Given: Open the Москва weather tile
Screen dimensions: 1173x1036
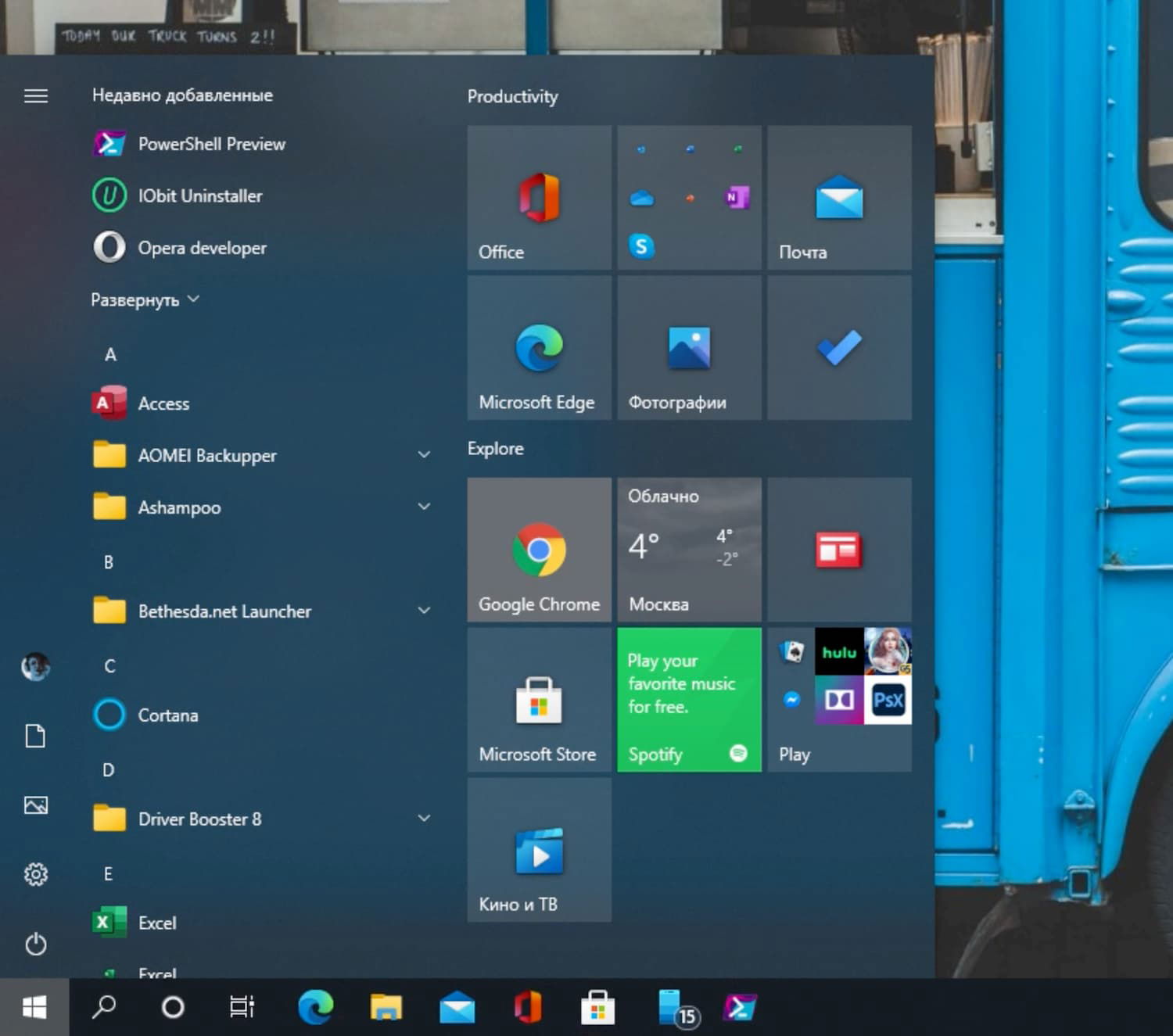Looking at the screenshot, I should point(688,550).
